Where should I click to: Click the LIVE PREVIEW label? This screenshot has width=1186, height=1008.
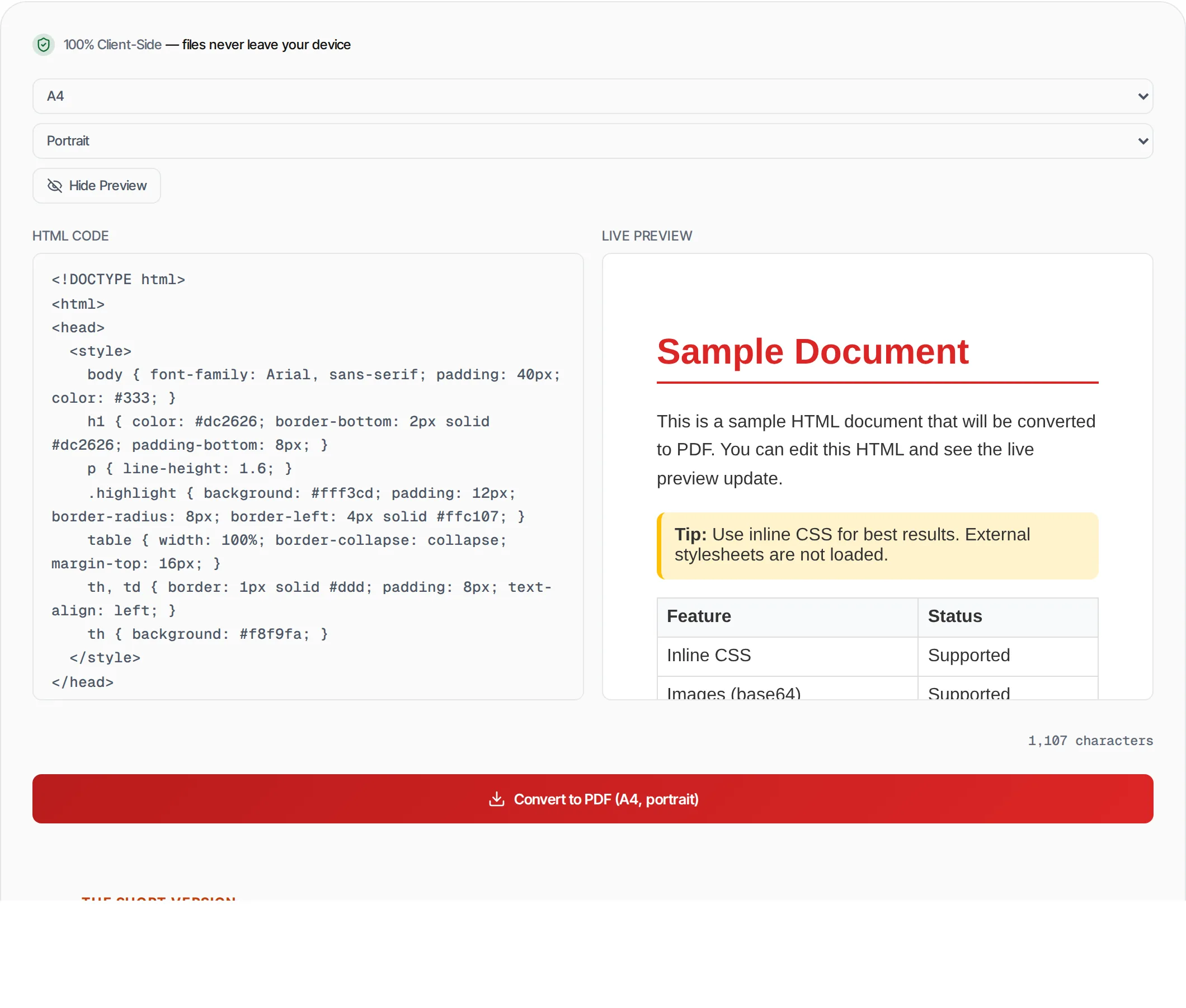647,236
